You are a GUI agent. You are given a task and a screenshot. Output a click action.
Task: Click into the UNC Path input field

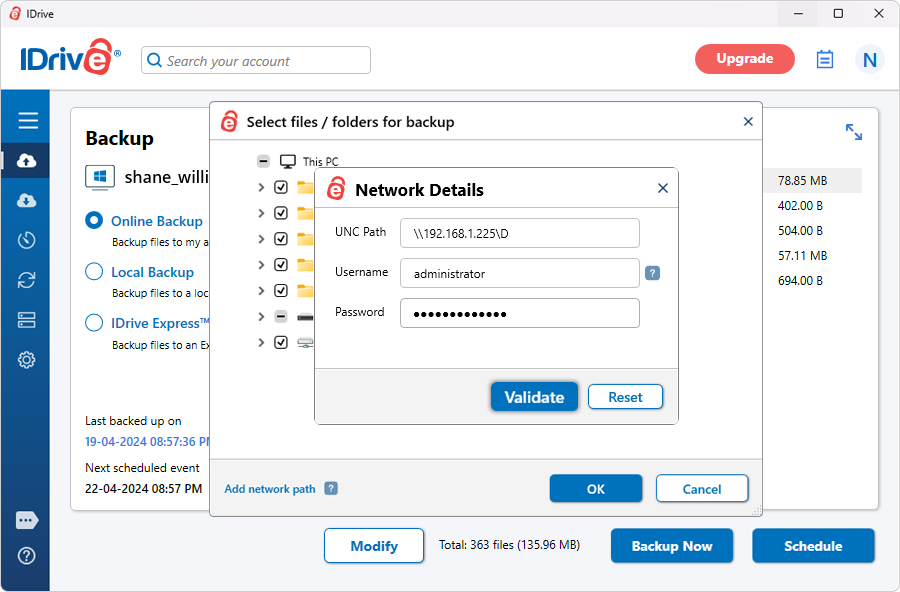[519, 233]
